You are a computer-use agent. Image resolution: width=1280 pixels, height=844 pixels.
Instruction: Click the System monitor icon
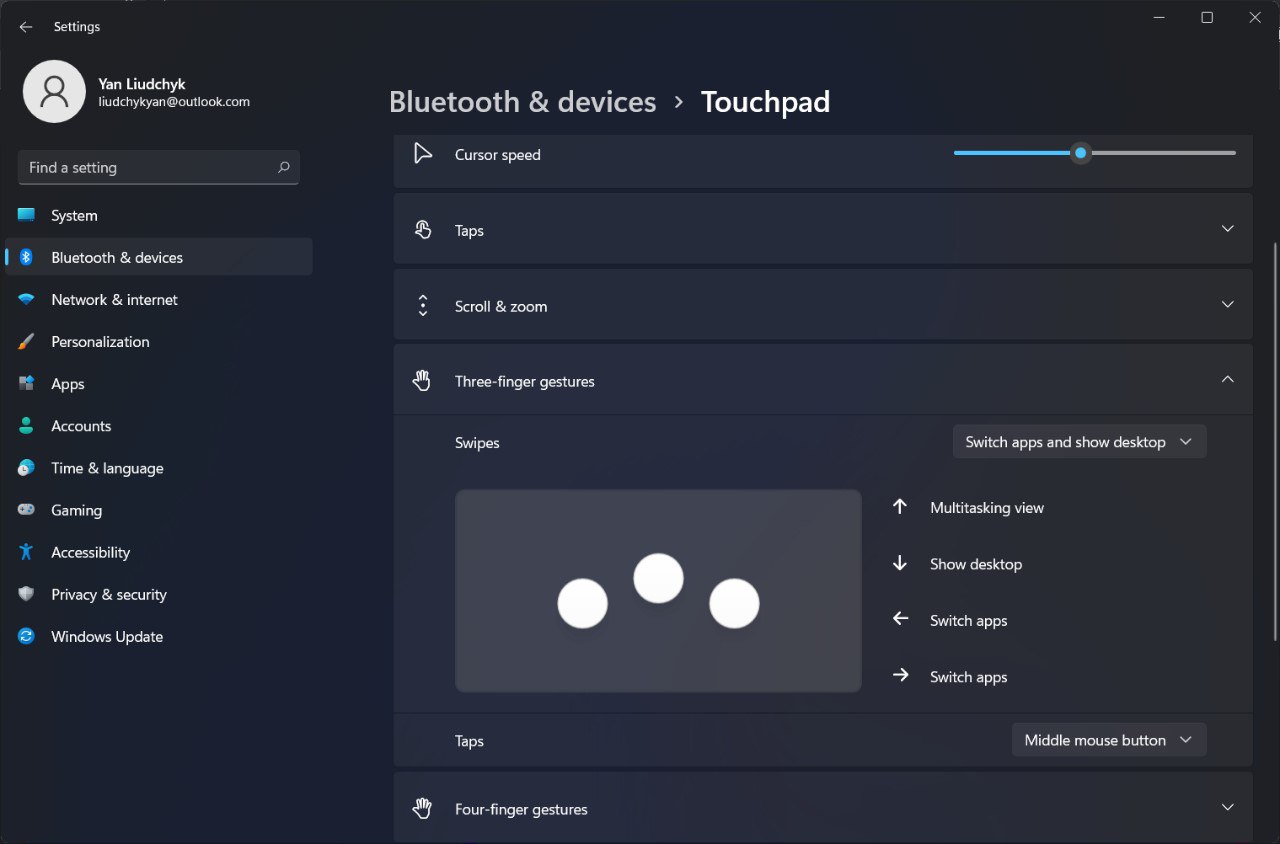coord(26,215)
